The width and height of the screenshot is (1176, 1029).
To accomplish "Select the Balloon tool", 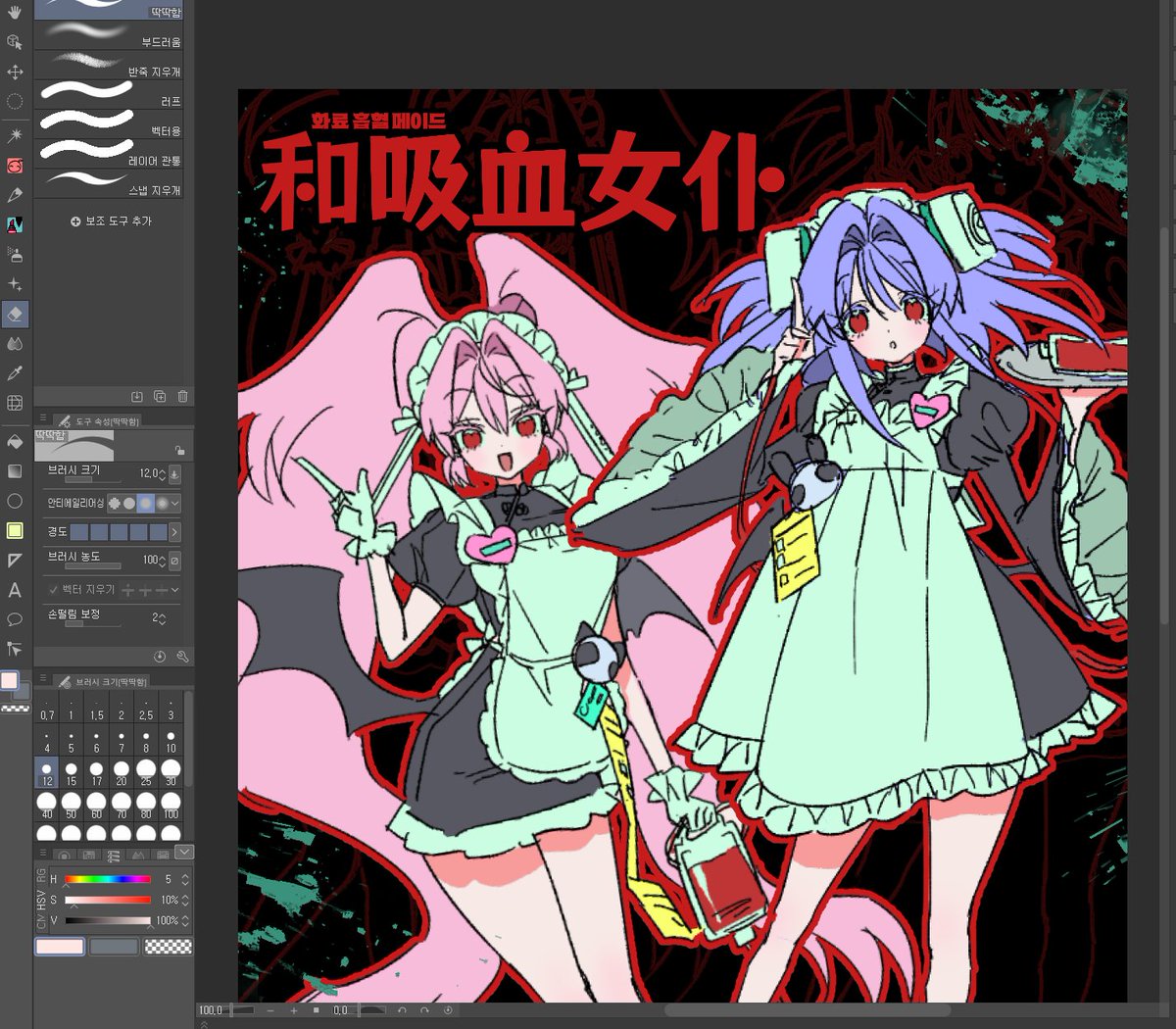I will 14,618.
